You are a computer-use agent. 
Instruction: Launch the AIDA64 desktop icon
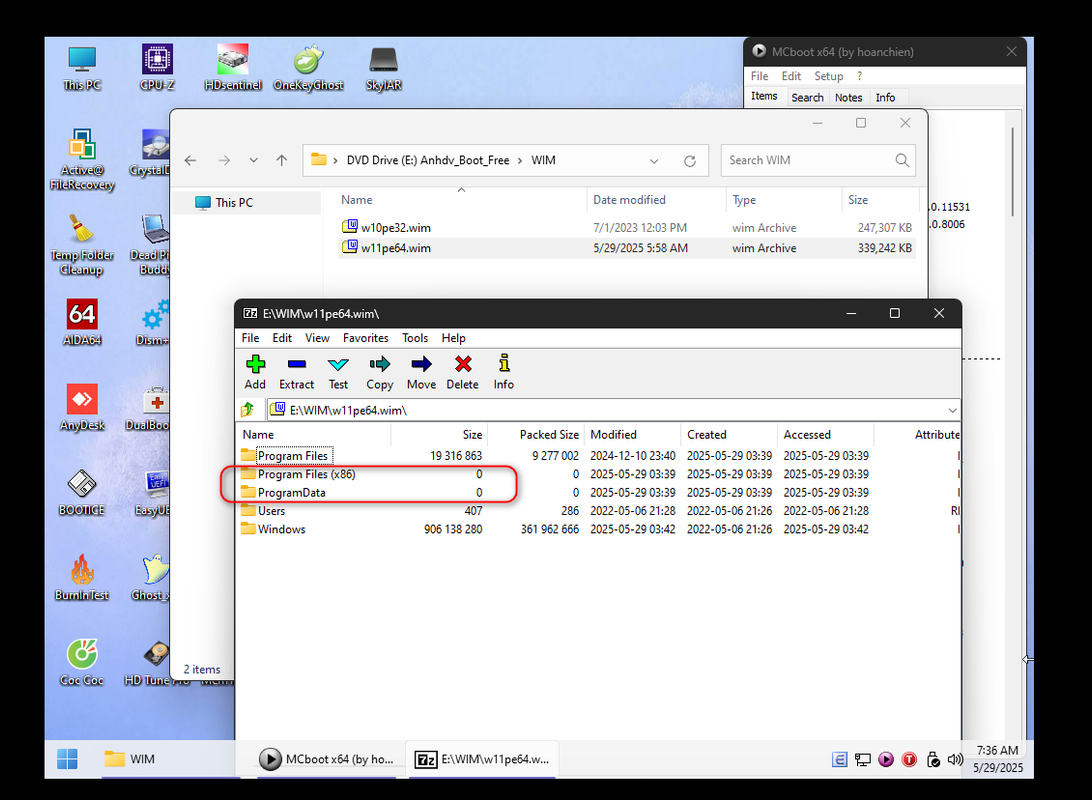click(82, 322)
